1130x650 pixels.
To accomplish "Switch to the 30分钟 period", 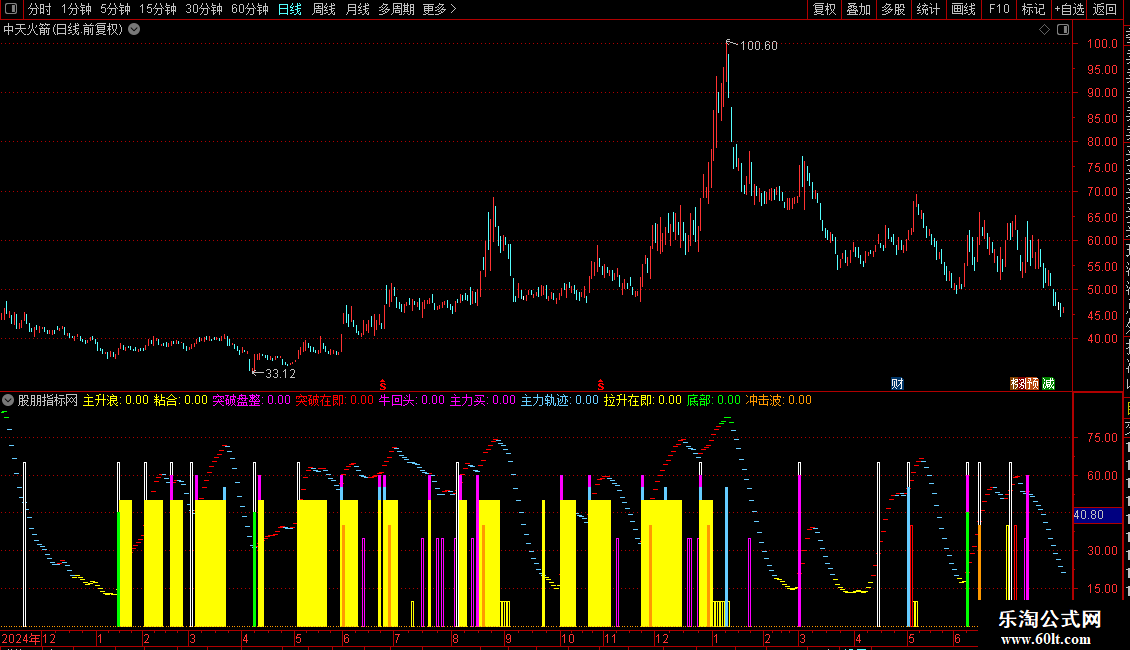I will click(x=204, y=9).
